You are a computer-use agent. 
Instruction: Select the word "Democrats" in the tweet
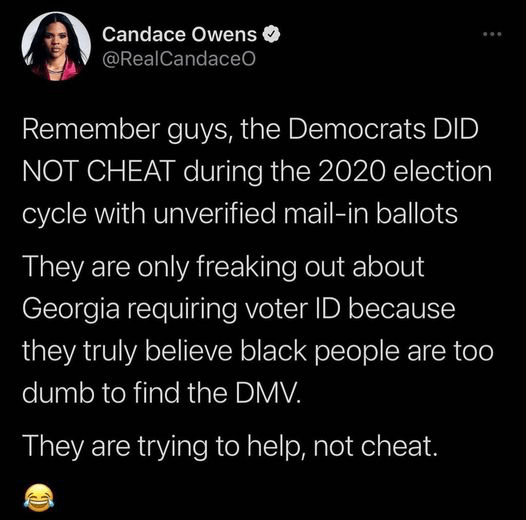(x=357, y=129)
